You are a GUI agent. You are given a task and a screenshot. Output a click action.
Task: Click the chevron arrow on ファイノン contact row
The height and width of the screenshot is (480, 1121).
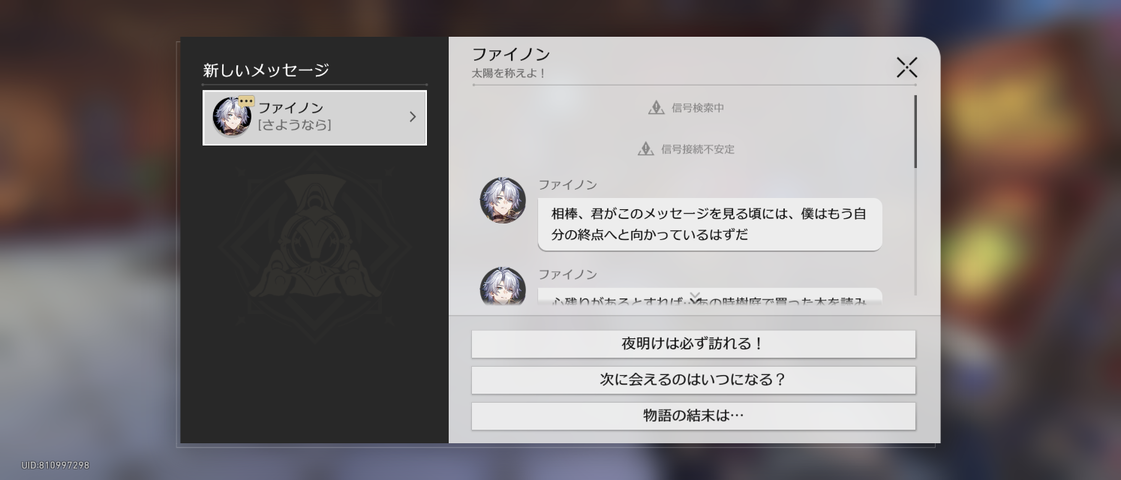413,117
